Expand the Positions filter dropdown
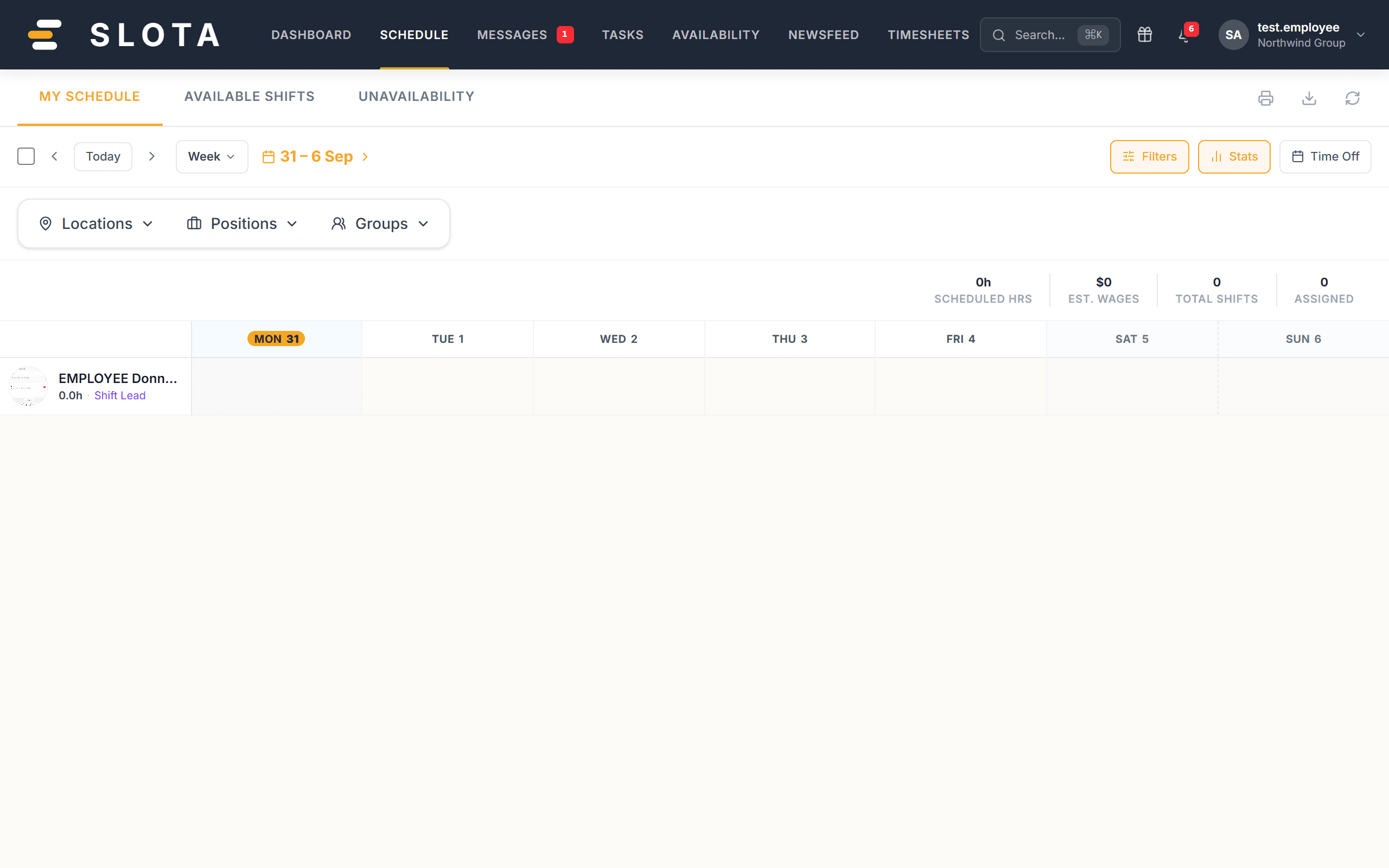 pyautogui.click(x=242, y=224)
